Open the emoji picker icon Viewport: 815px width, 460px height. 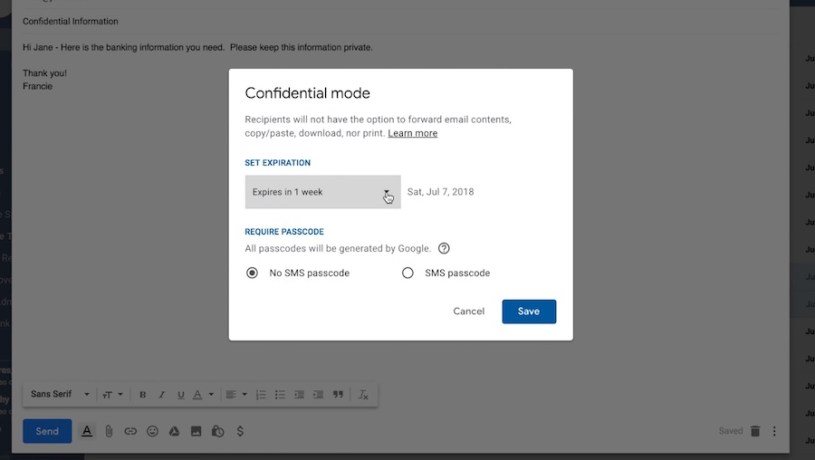pos(152,431)
